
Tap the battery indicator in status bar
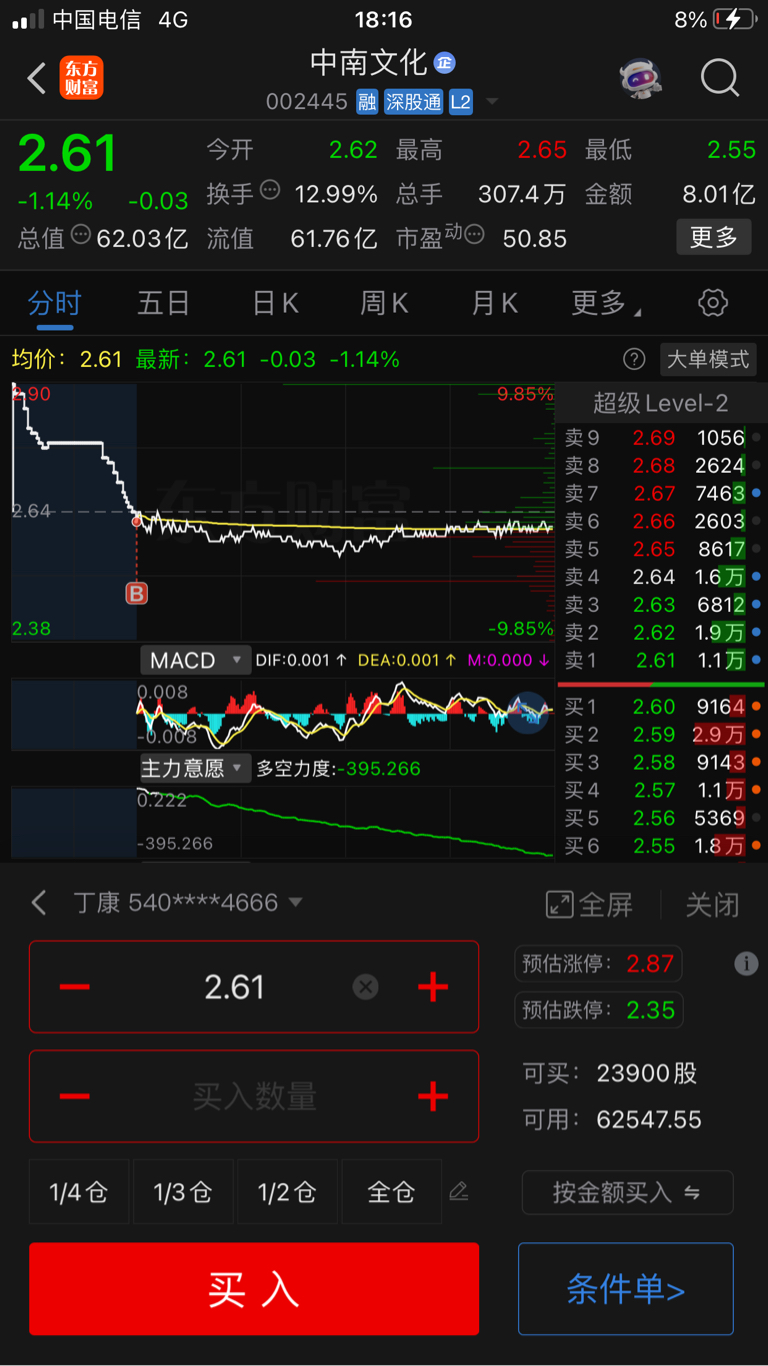[x=735, y=19]
